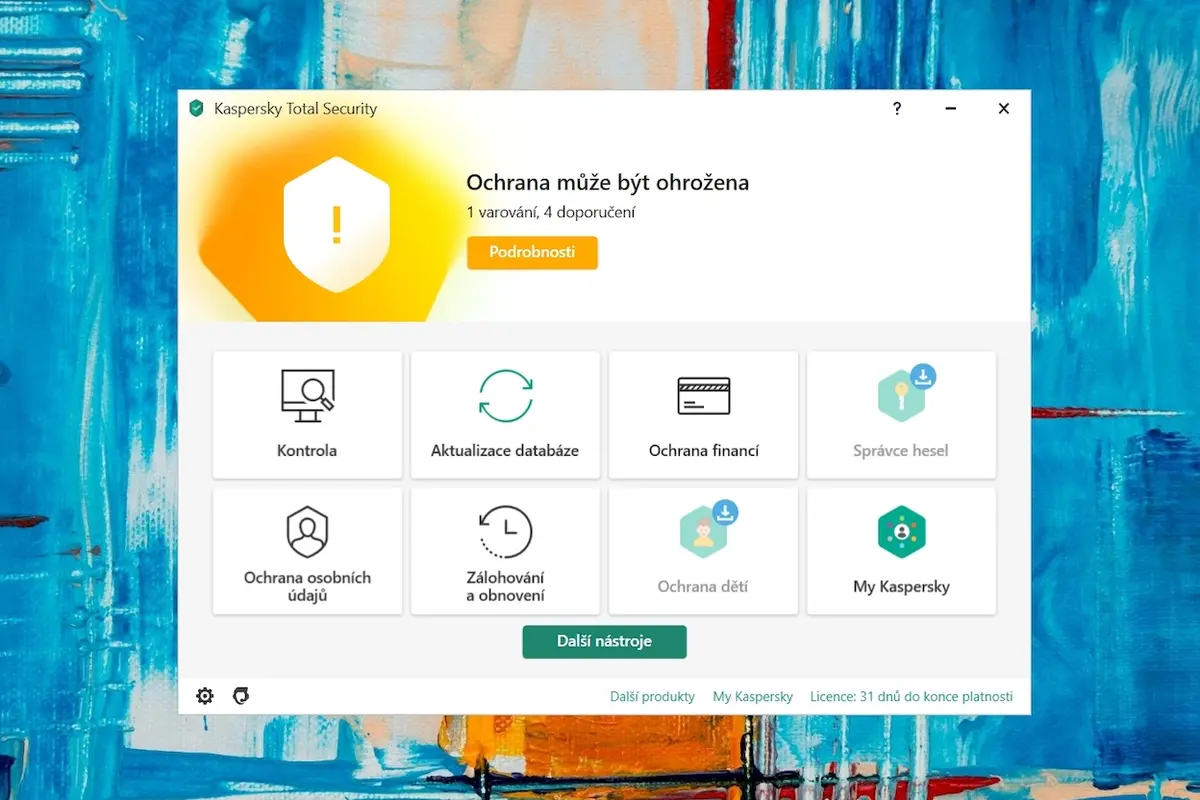Click the download badge on Ochrana dětí
This screenshot has height=800, width=1200.
tap(726, 512)
